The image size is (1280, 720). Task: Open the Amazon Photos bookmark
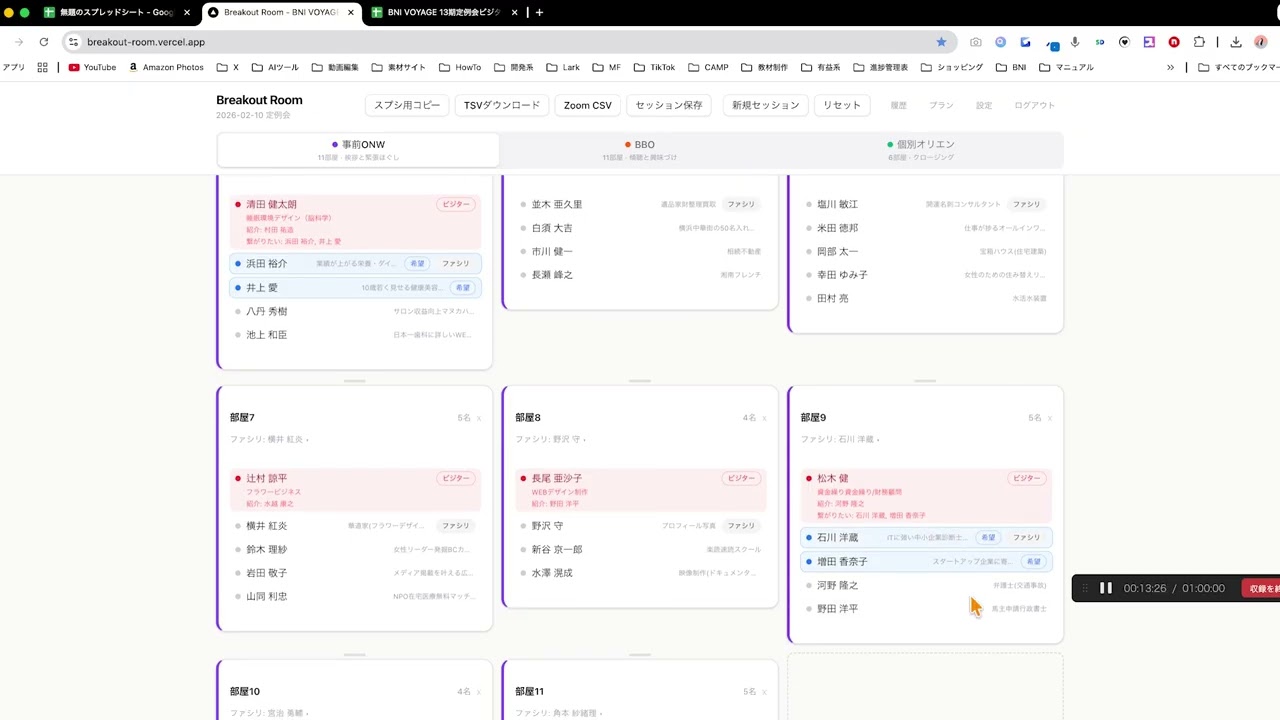pos(166,67)
